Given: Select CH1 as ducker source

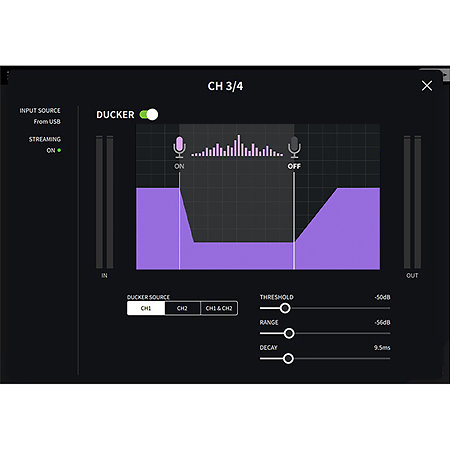Looking at the screenshot, I should click(146, 308).
